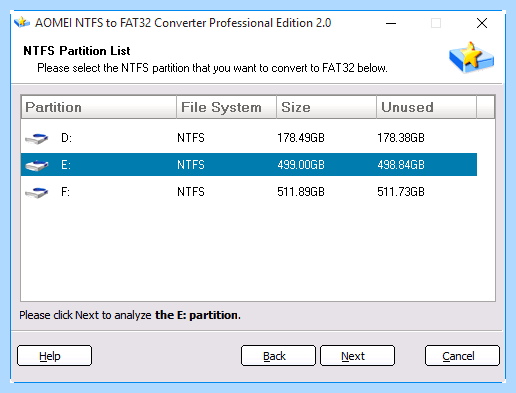The image size is (516, 393).
Task: Click the 178.38GB unused value
Action: coord(401,138)
